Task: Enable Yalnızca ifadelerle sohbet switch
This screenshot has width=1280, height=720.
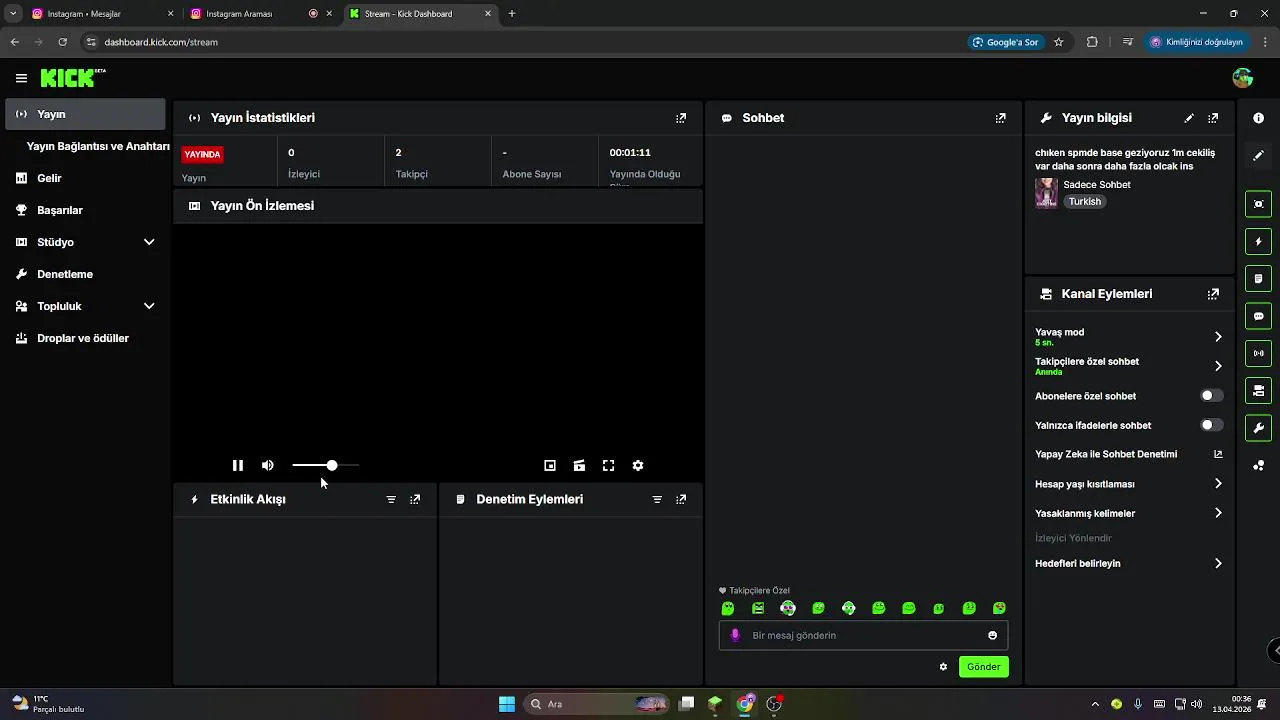Action: tap(1211, 425)
